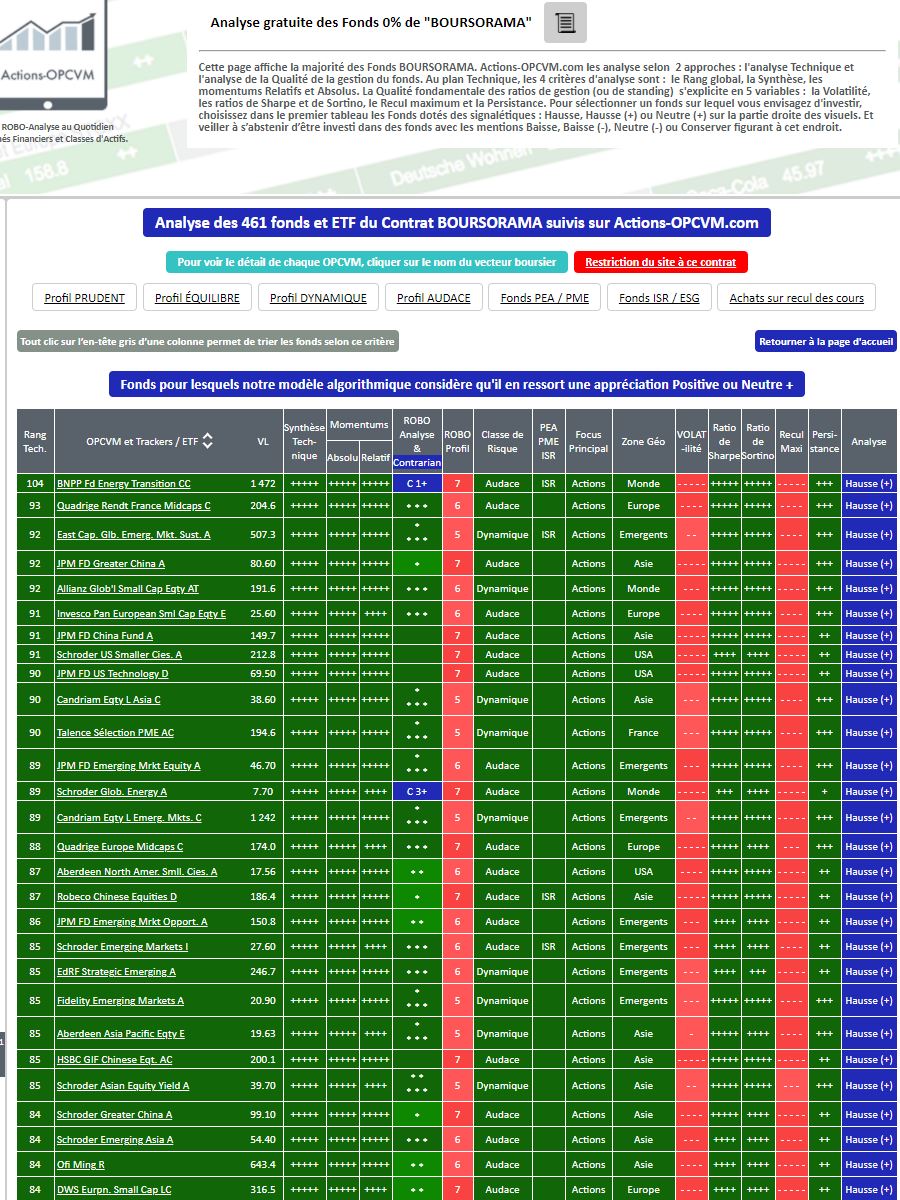Open EdRF Strategic Emerging A
The width and height of the screenshot is (900, 1200).
tap(116, 972)
